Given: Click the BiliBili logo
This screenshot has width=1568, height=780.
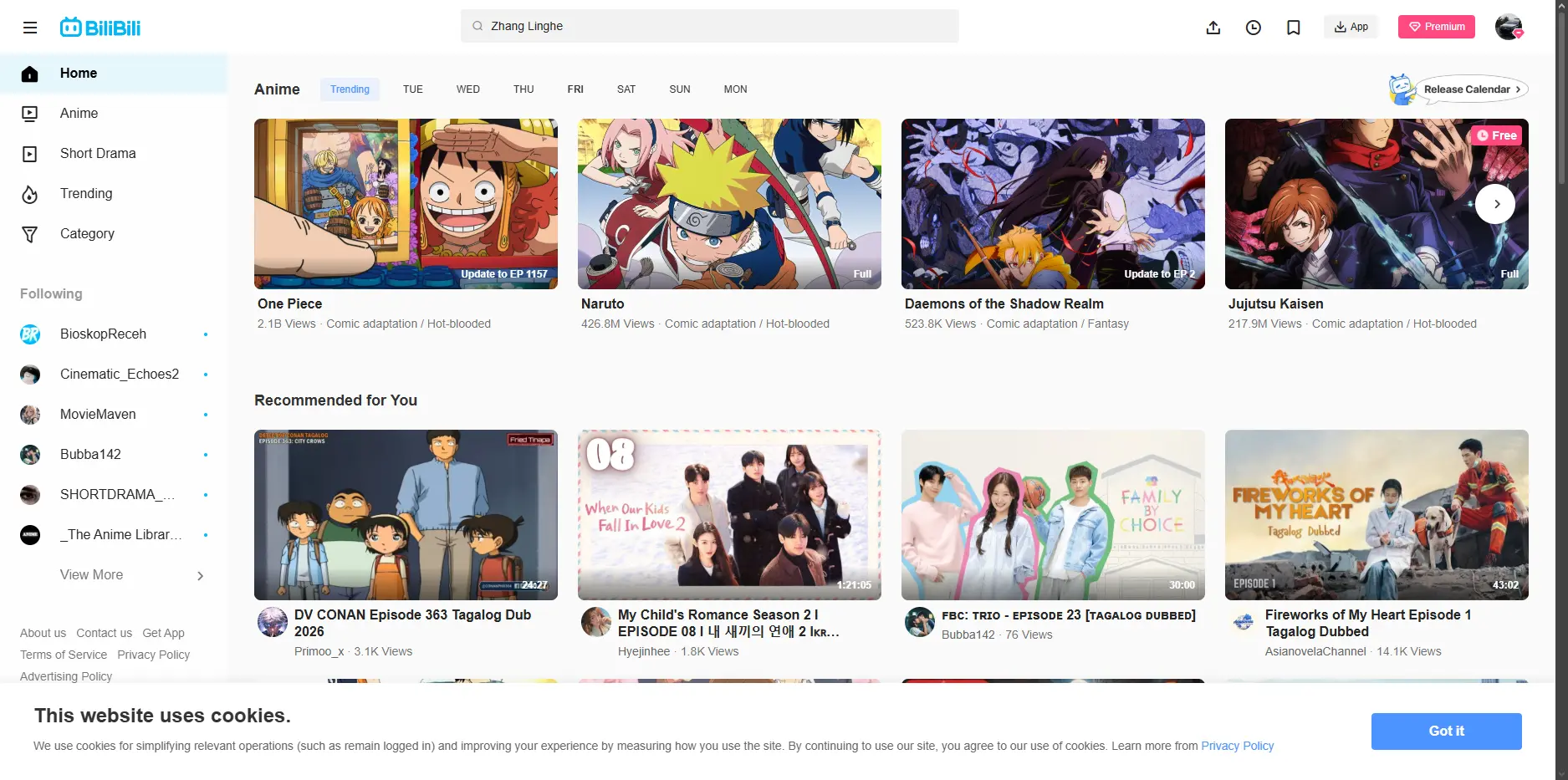Looking at the screenshot, I should (x=100, y=28).
